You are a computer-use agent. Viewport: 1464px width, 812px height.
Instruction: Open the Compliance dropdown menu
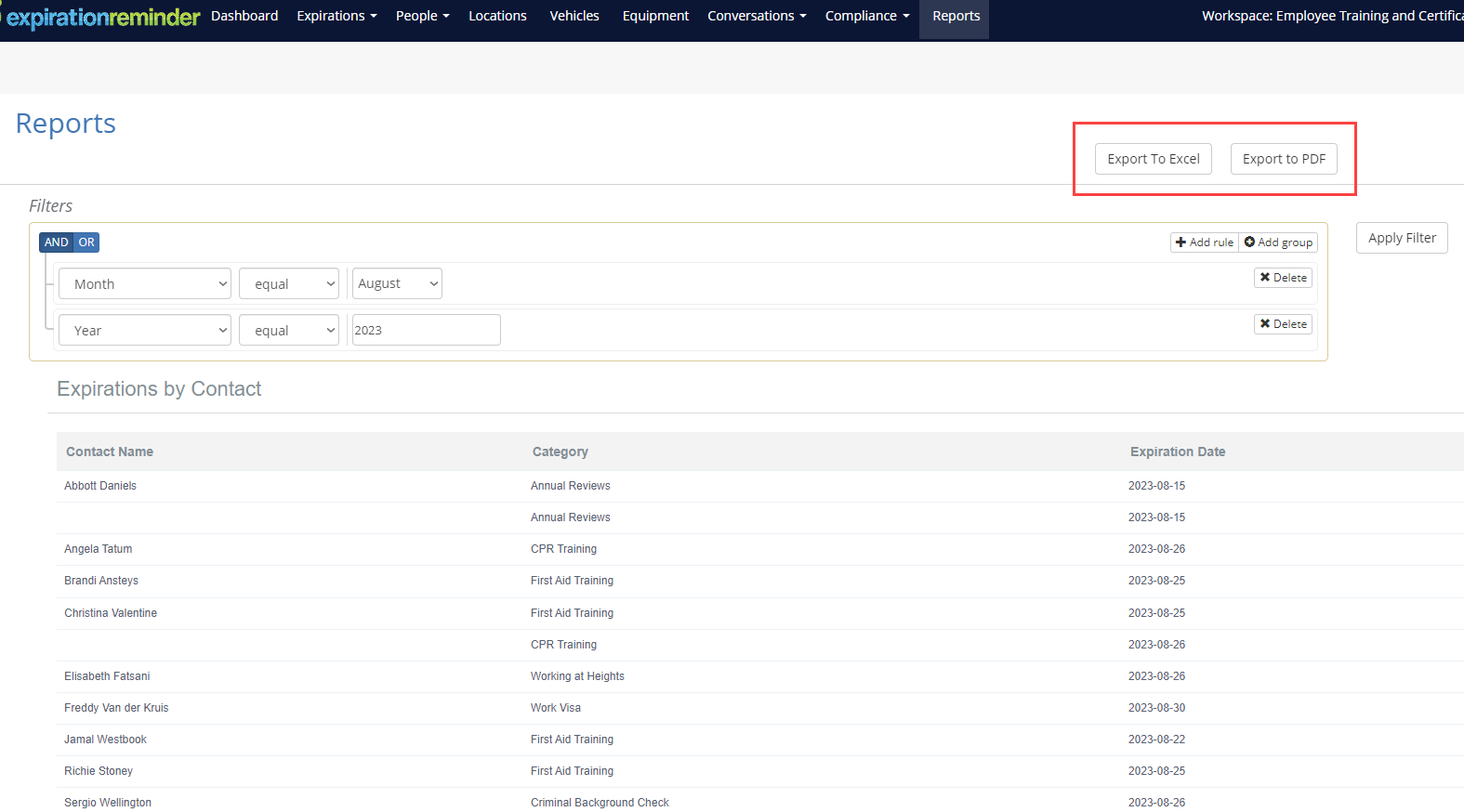(x=867, y=16)
